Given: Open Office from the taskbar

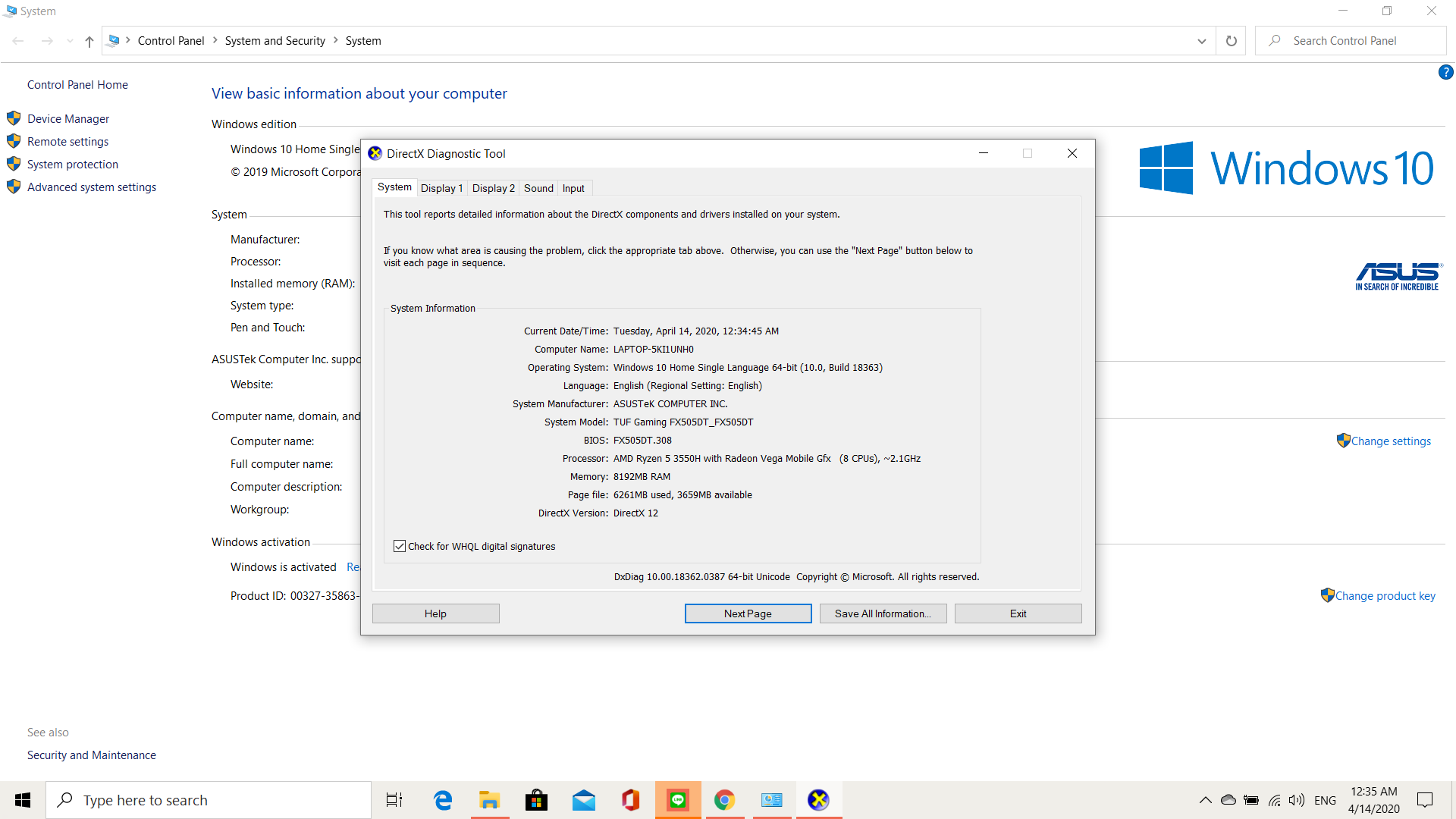Looking at the screenshot, I should coord(631,800).
